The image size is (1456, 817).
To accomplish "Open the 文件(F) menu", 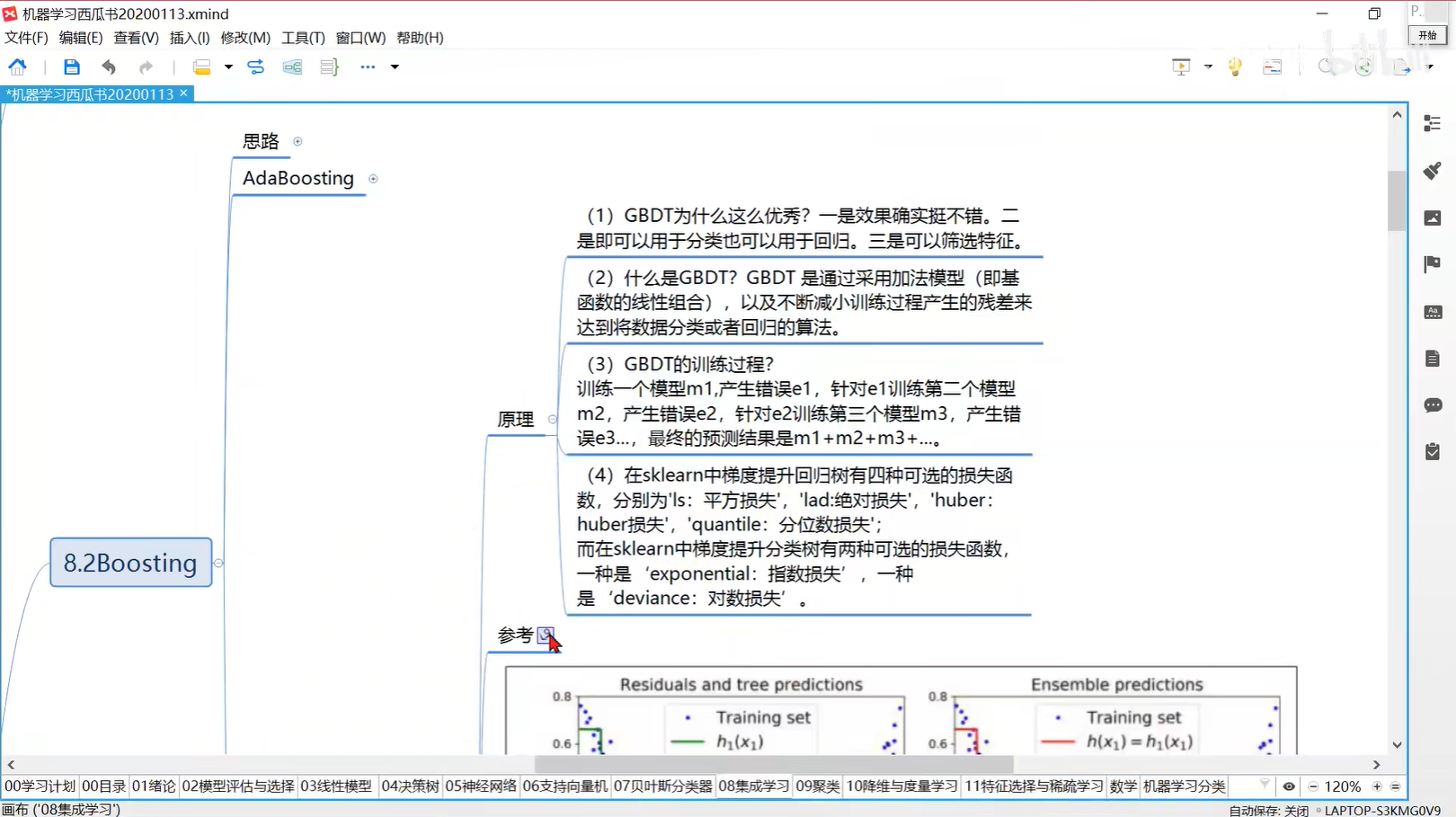I will (x=26, y=38).
